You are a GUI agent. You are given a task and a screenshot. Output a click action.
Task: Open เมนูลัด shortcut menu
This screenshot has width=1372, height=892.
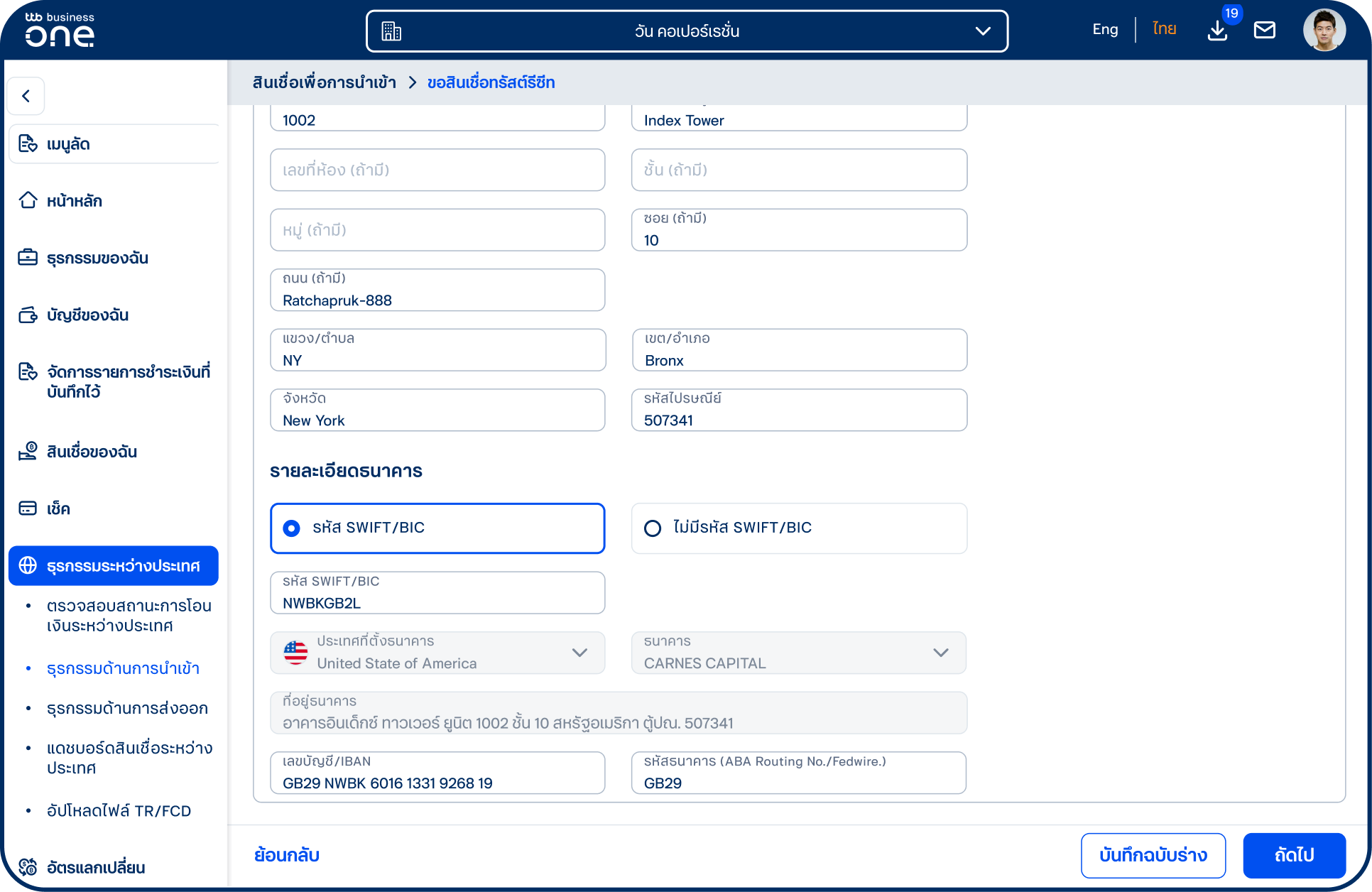pyautogui.click(x=114, y=144)
